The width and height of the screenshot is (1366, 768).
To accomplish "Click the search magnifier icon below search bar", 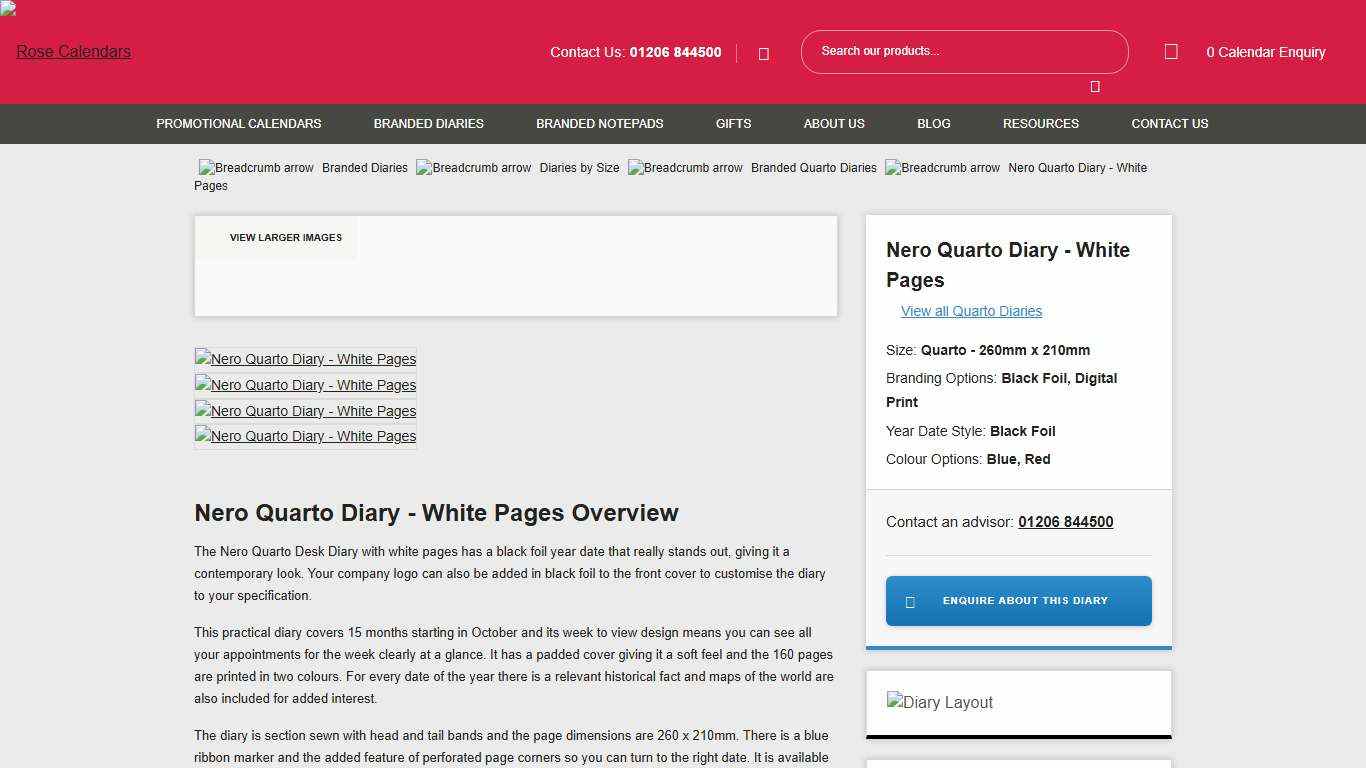I will (1095, 85).
